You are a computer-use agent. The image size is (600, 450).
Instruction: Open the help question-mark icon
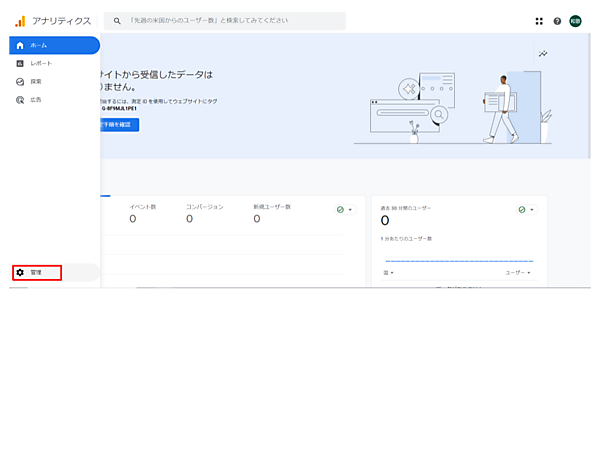coord(557,21)
